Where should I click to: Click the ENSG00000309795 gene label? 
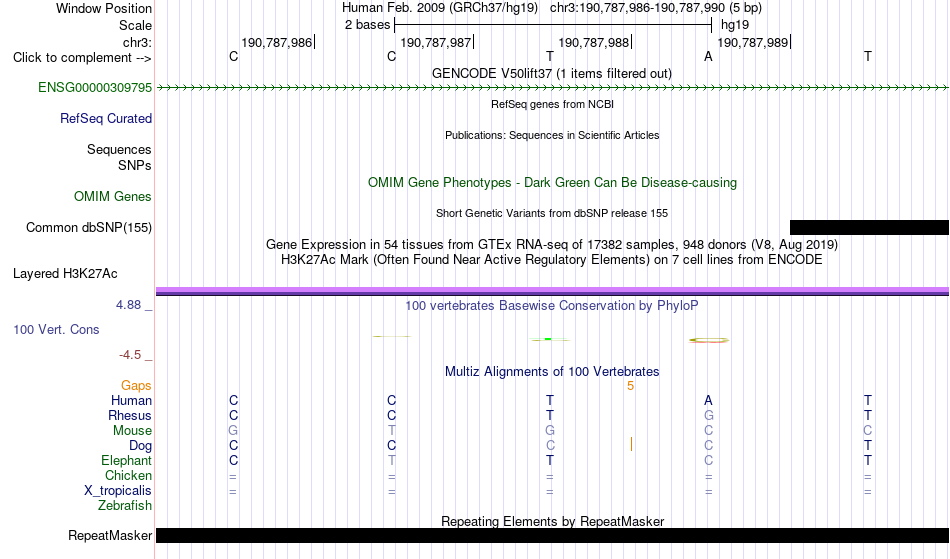95,88
